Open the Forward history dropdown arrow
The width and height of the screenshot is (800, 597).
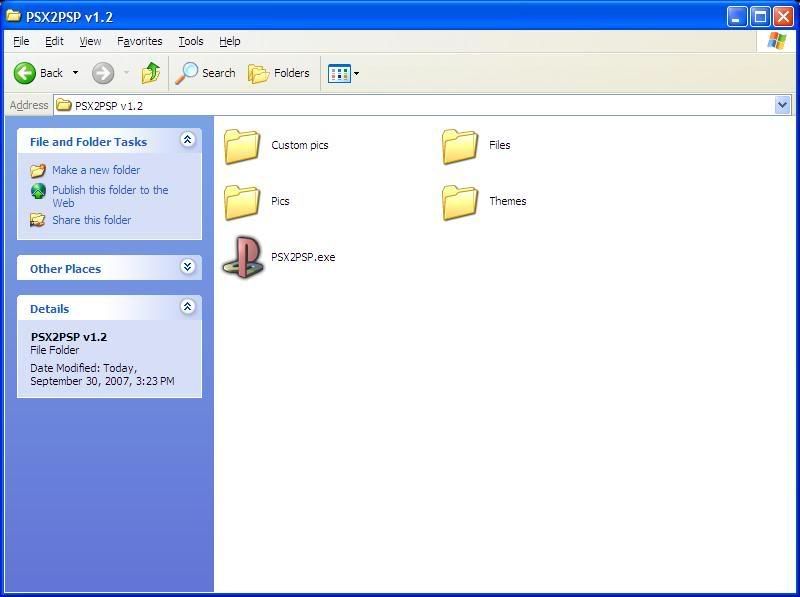pyautogui.click(x=127, y=73)
